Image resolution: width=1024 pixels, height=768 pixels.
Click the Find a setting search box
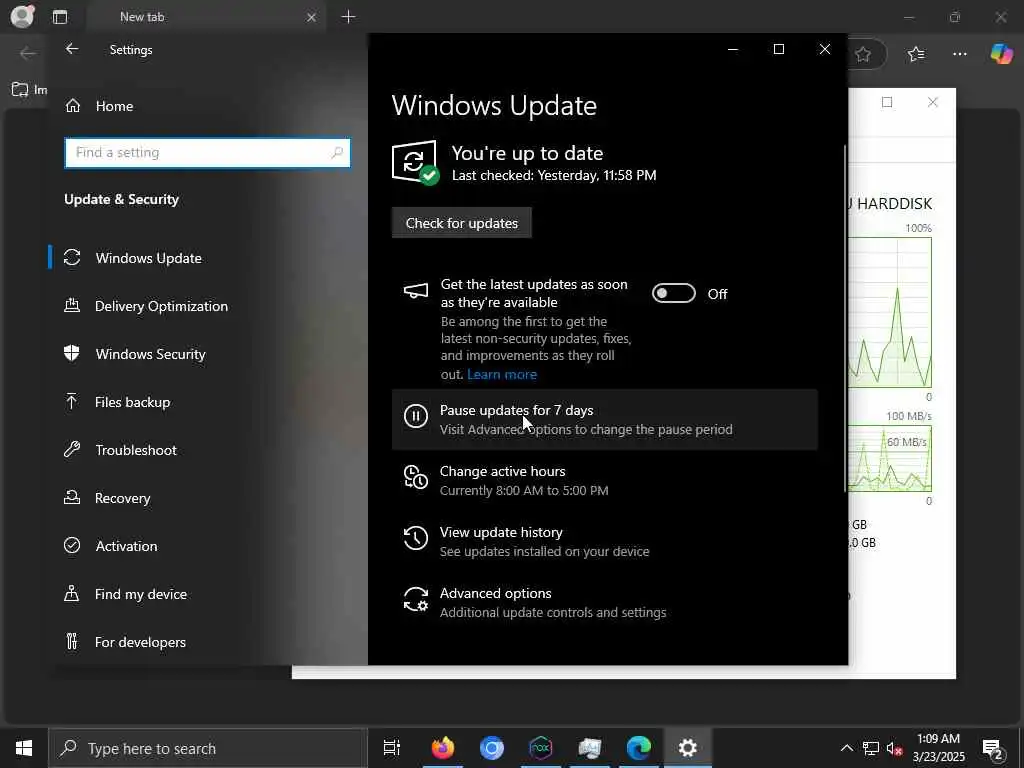(x=207, y=153)
